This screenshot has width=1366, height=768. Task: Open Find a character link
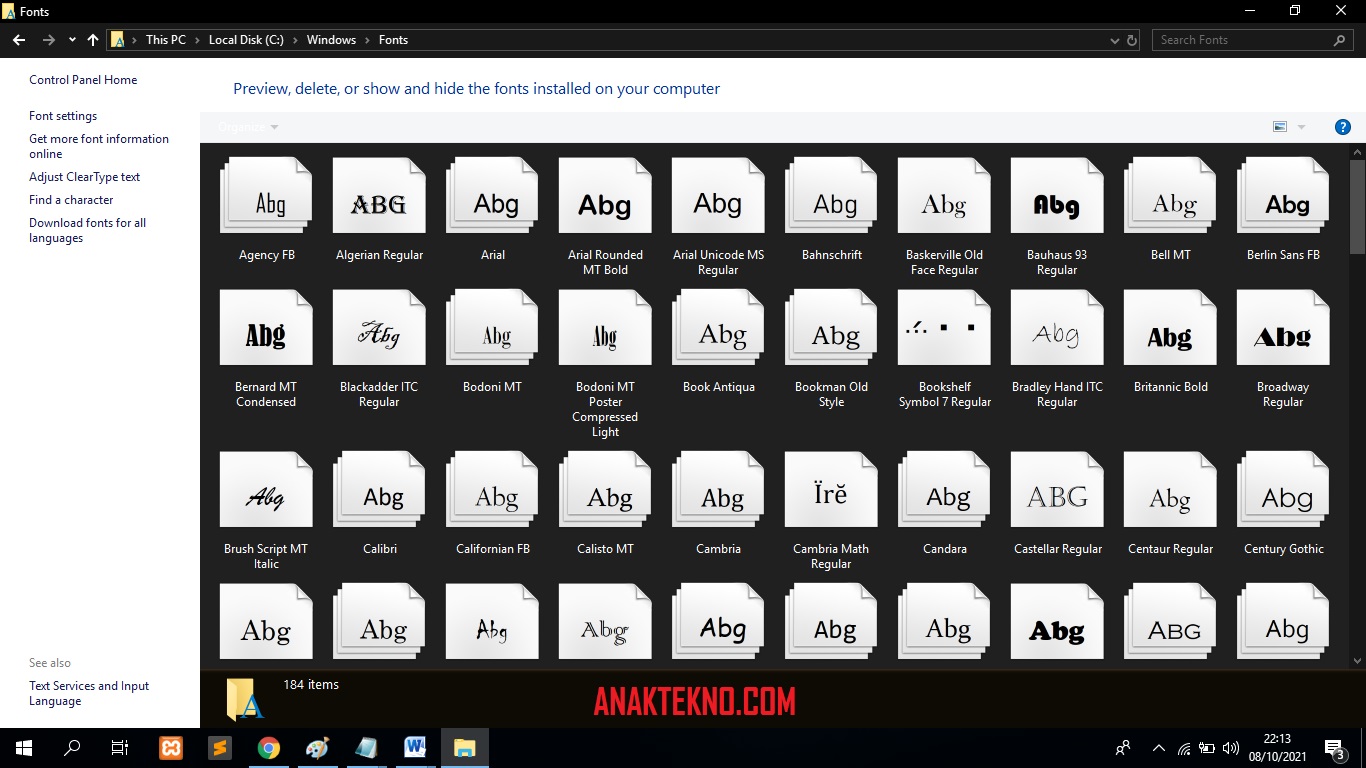(71, 200)
